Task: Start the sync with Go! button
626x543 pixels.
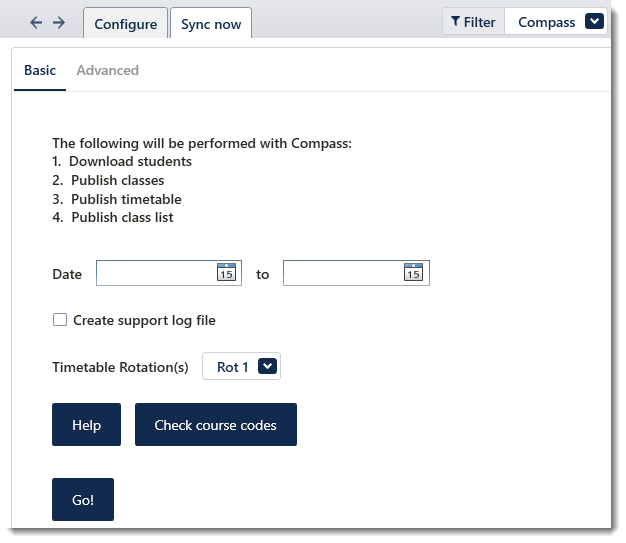Action: tap(83, 499)
